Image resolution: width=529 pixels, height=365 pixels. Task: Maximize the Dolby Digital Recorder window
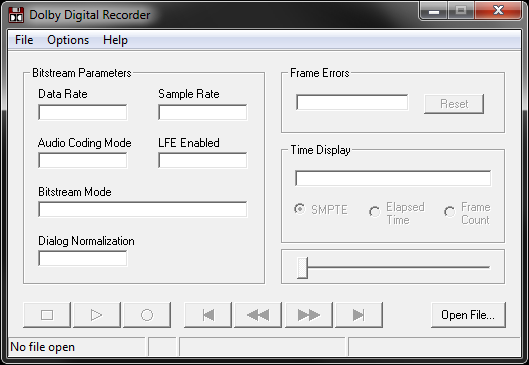coord(461,10)
